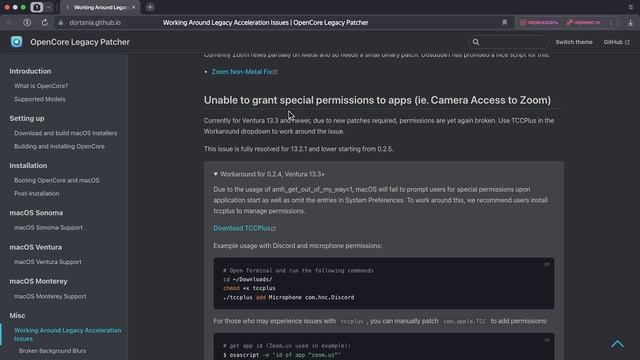Open the GitHub link in the header

tap(616, 42)
